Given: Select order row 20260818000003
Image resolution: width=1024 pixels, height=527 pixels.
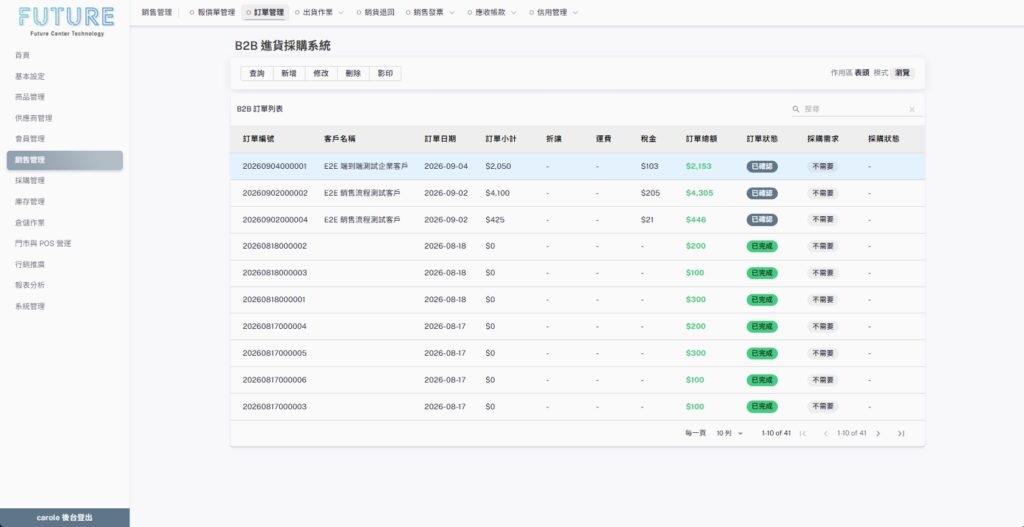Looking at the screenshot, I should [x=577, y=273].
